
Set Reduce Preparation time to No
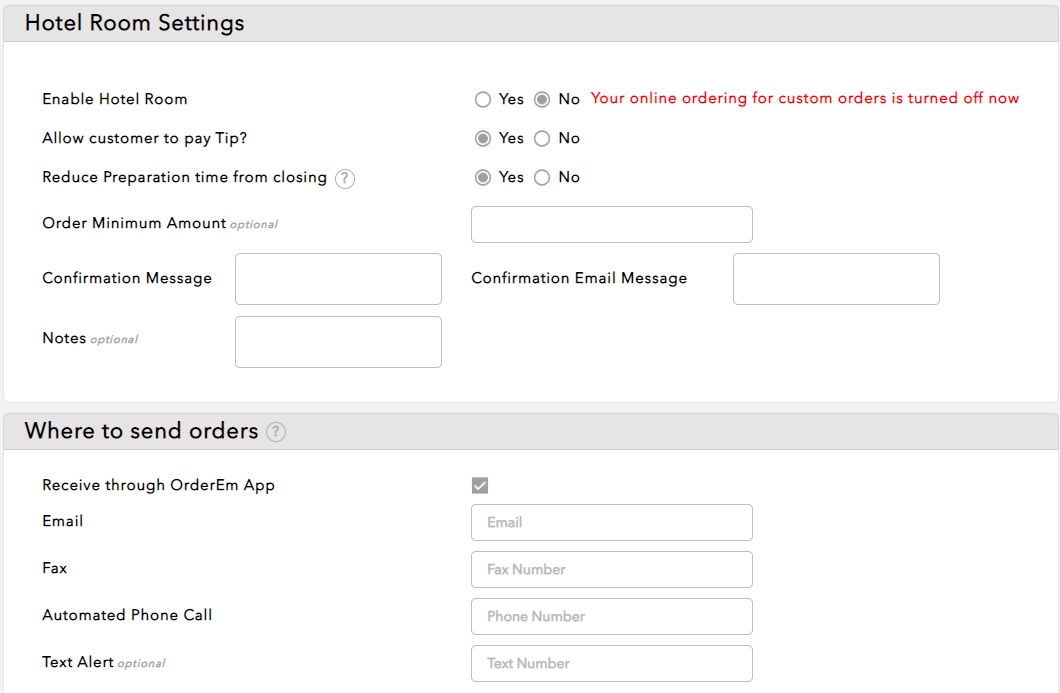click(542, 177)
